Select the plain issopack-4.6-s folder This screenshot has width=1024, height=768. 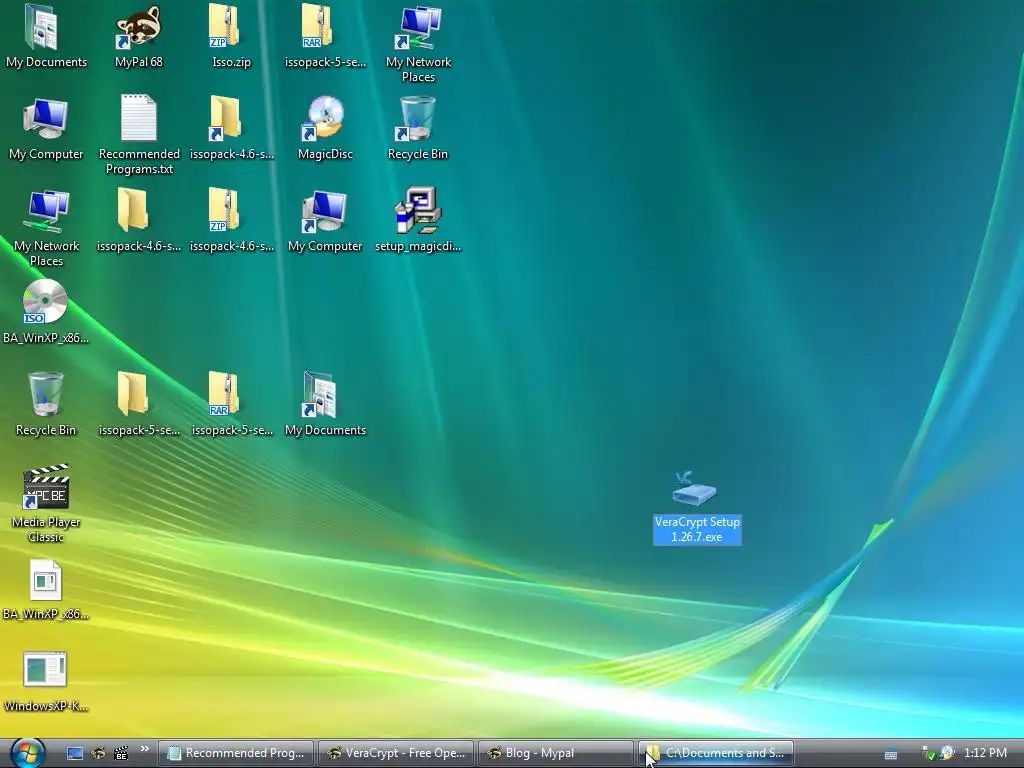(138, 221)
